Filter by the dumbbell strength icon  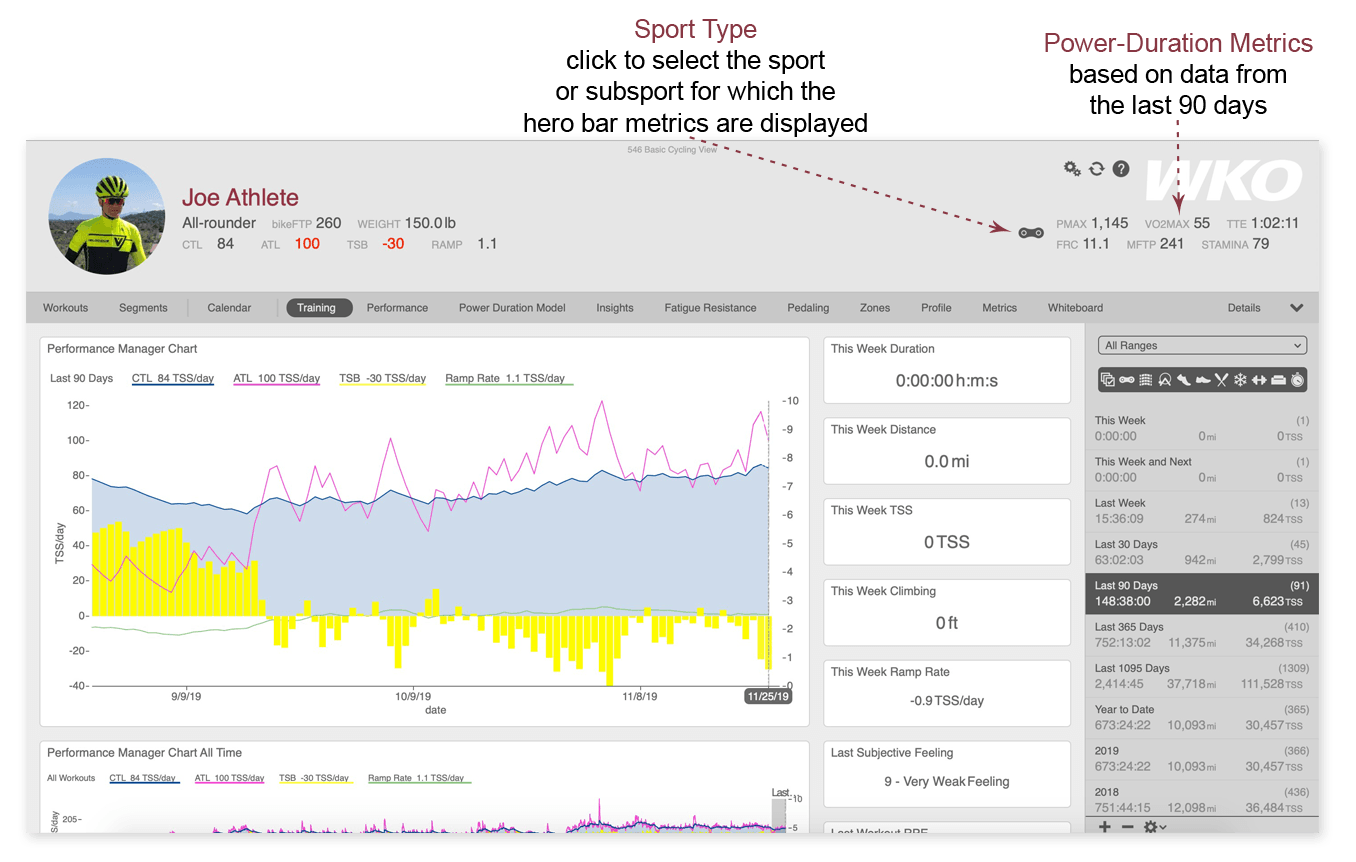pos(1259,380)
